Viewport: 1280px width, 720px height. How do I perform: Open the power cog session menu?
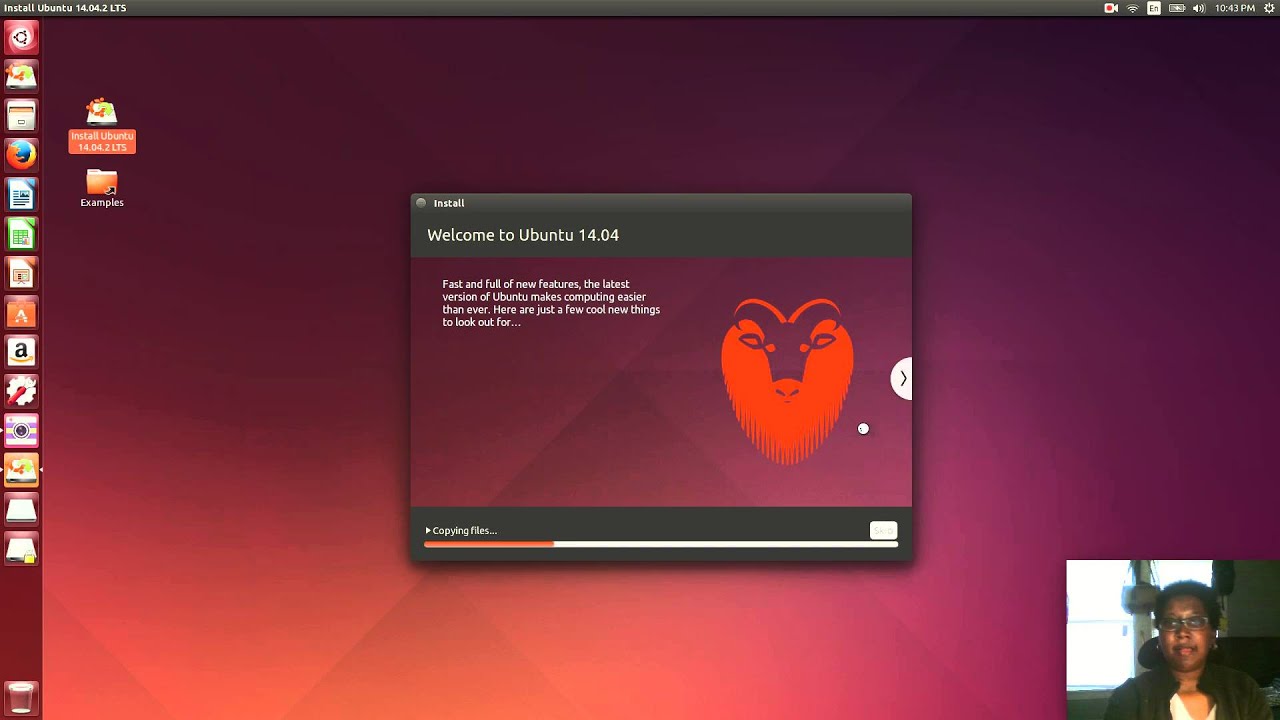click(1269, 8)
